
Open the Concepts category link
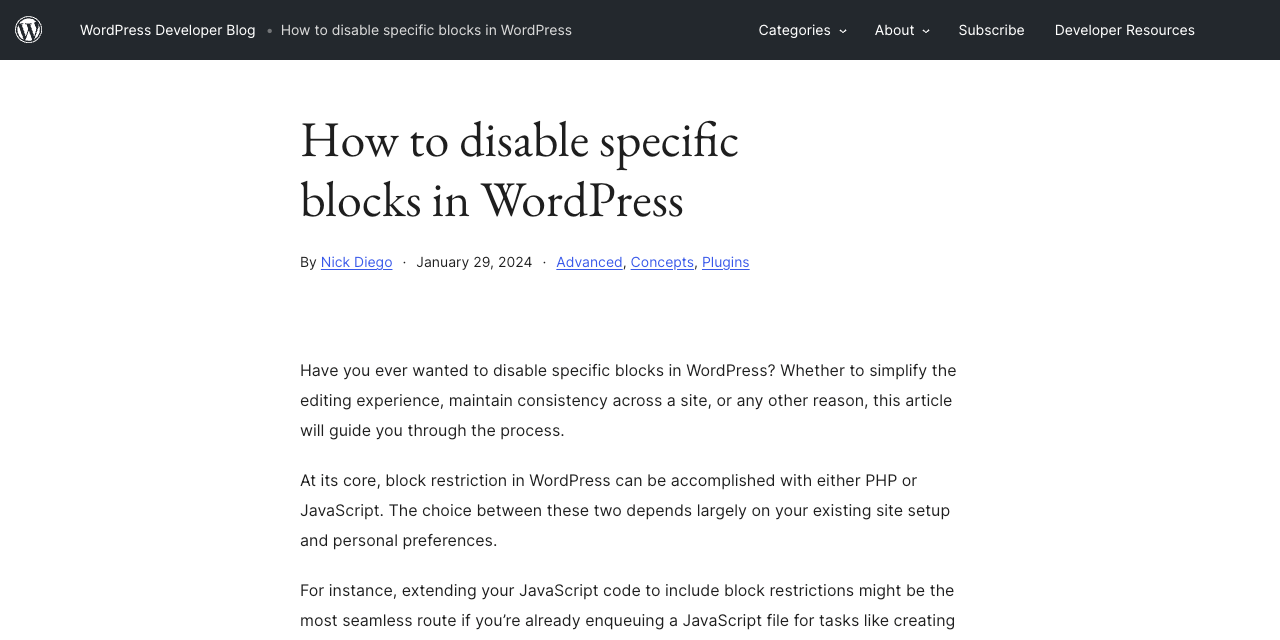[662, 262]
